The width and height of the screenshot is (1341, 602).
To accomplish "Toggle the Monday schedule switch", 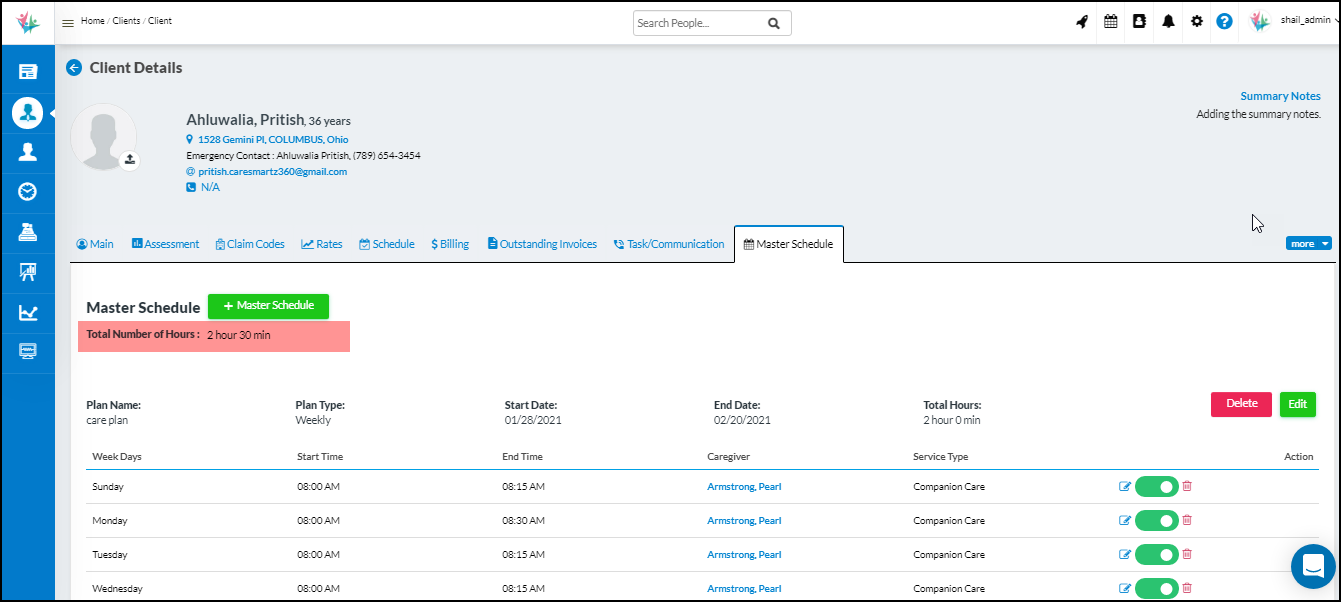I will coord(1156,521).
